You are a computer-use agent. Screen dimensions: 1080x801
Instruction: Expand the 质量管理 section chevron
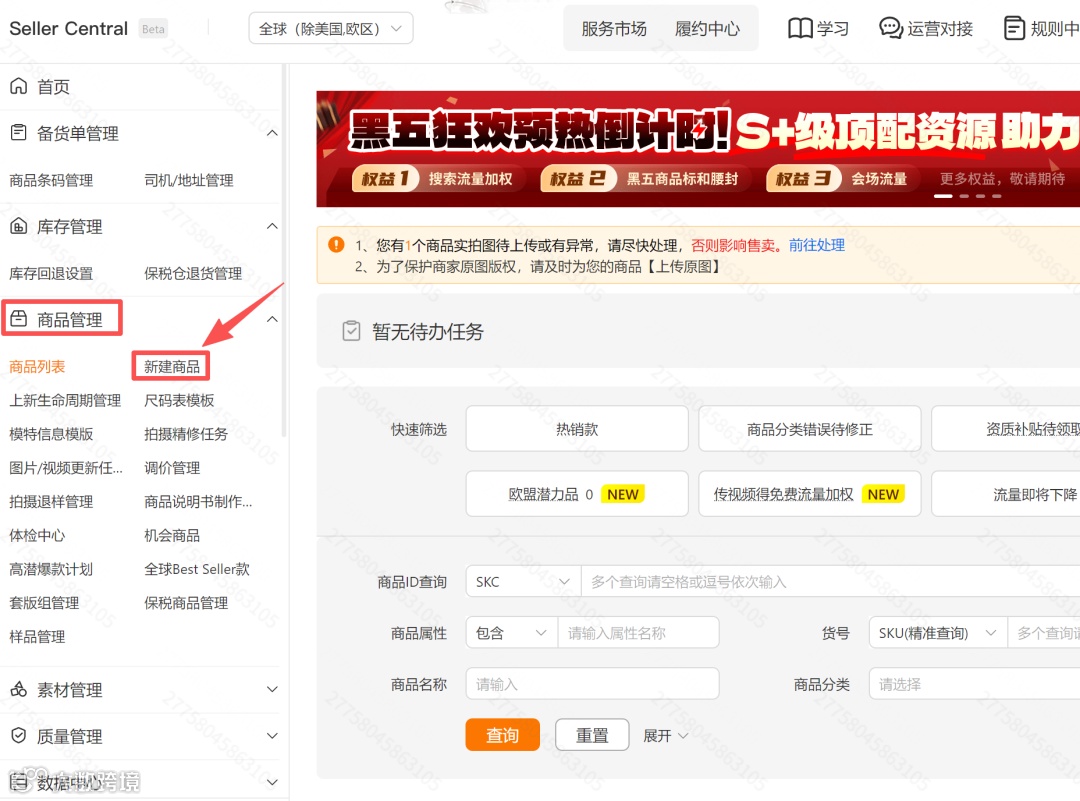(x=272, y=736)
